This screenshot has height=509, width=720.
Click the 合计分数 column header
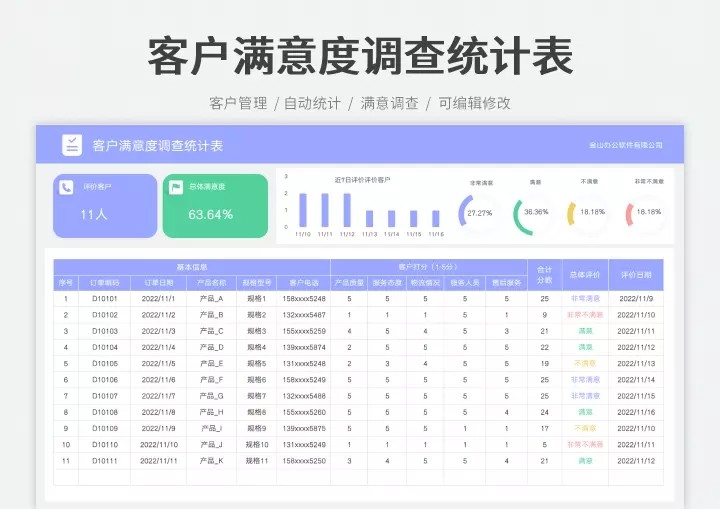point(545,275)
